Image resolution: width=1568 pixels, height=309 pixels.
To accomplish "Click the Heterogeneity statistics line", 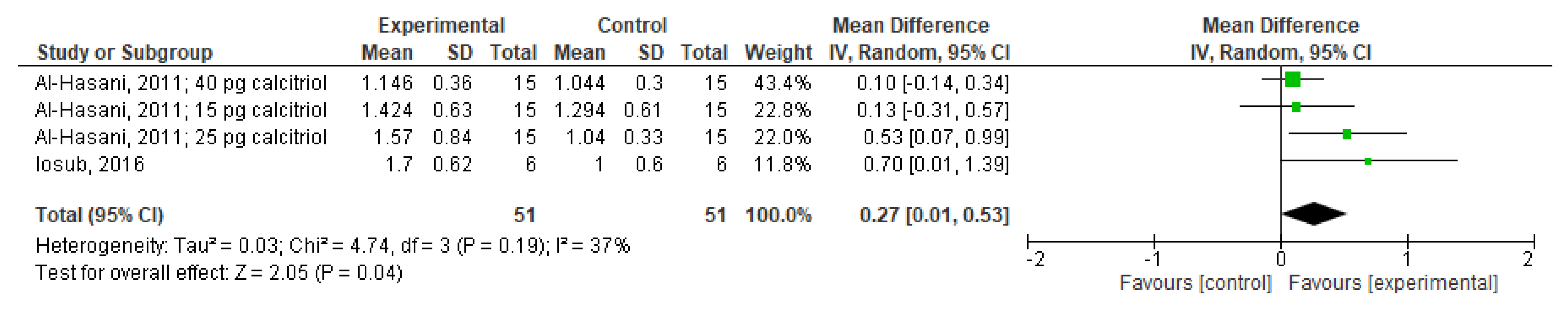I will point(332,246).
